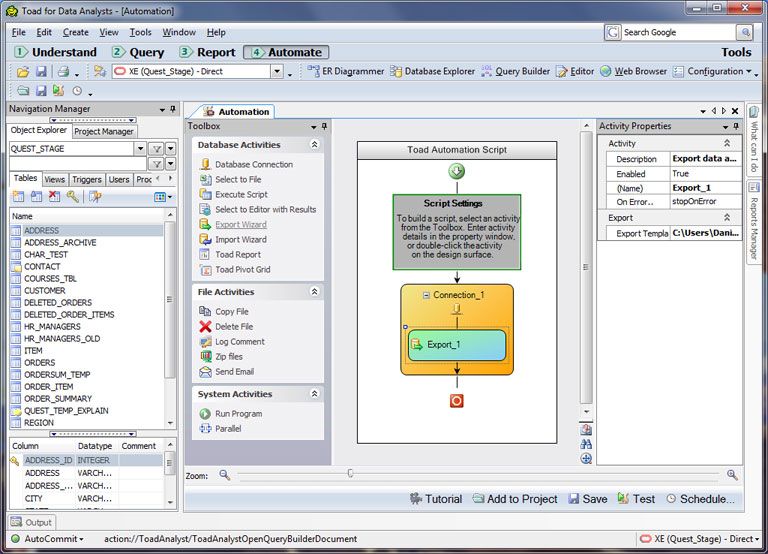Click the Test button

pyautogui.click(x=636, y=499)
